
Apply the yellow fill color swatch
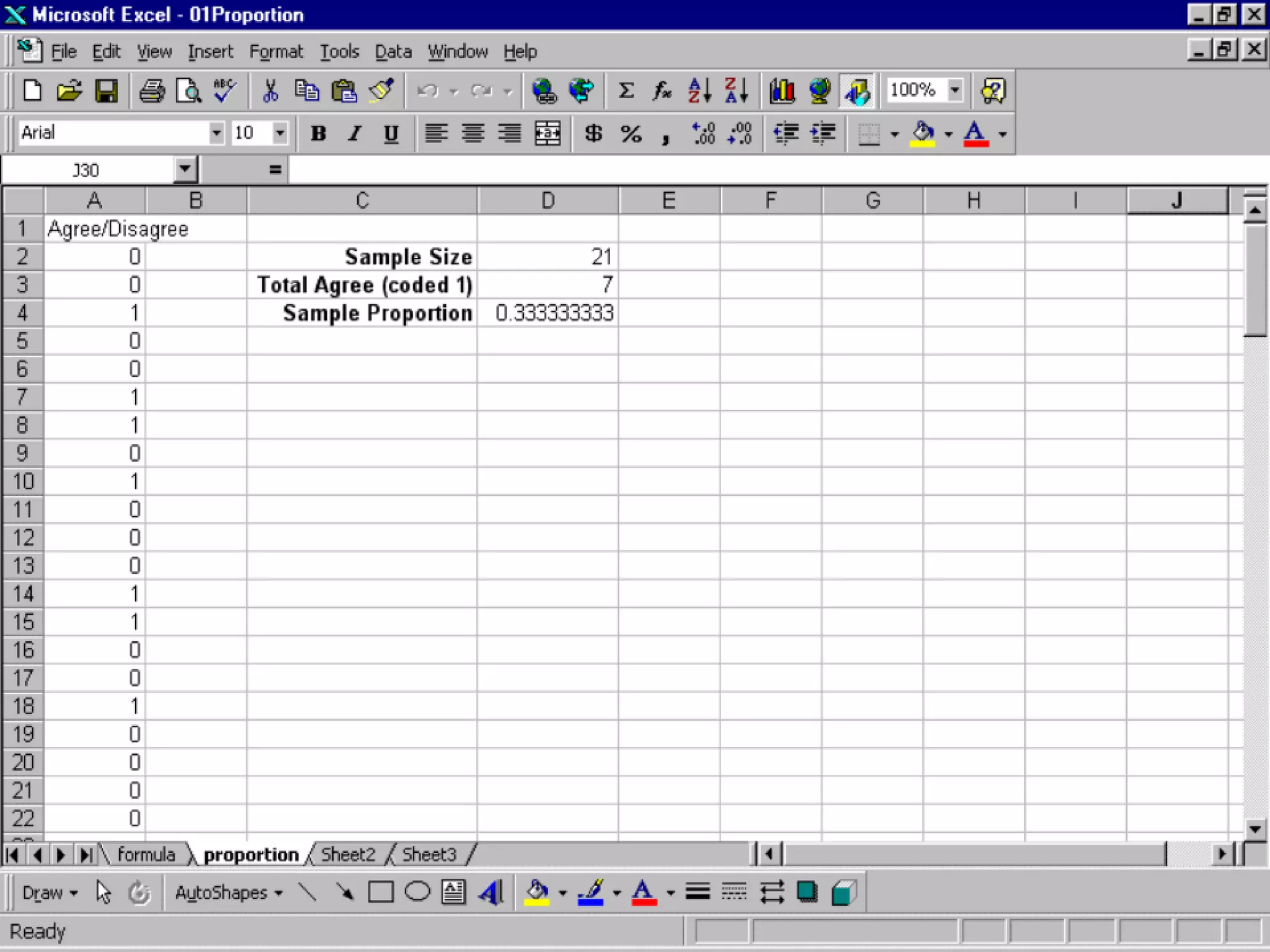[922, 133]
